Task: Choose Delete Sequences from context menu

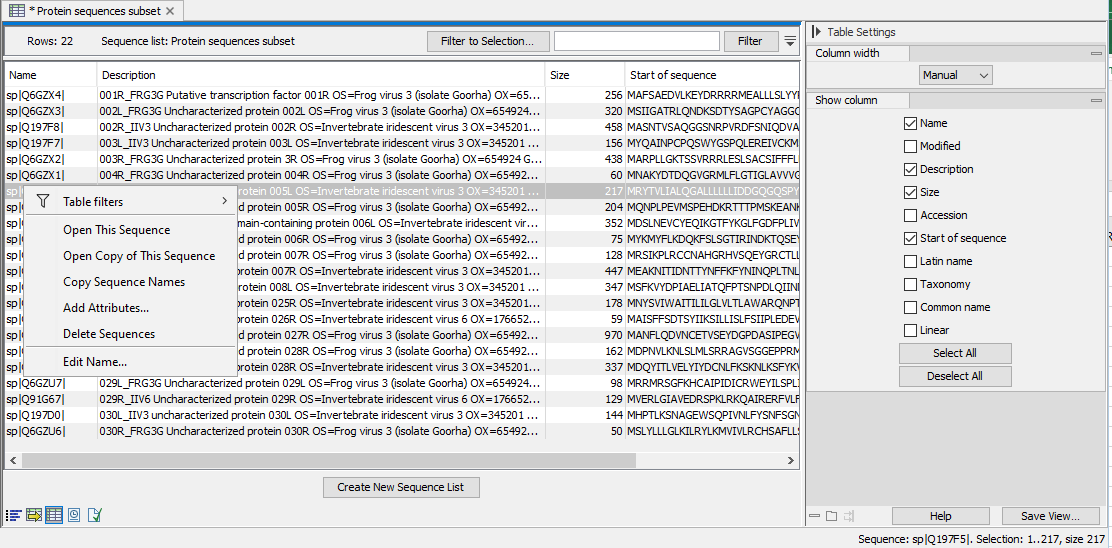Action: 109,334
